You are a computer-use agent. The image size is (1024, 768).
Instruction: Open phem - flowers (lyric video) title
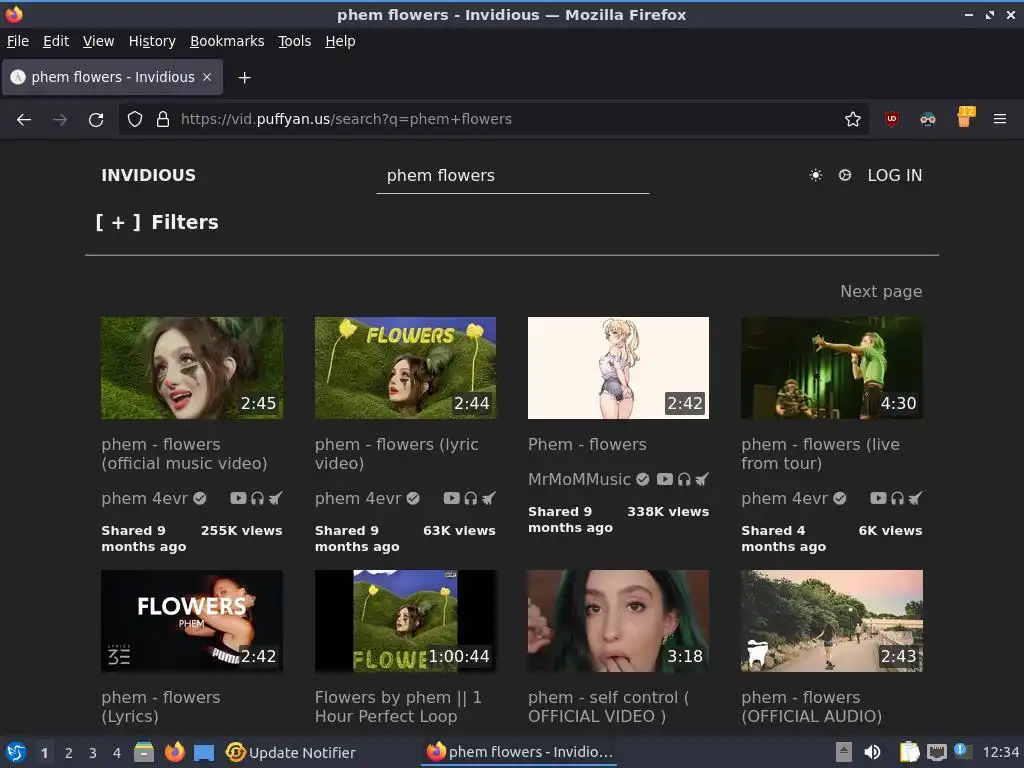click(396, 454)
